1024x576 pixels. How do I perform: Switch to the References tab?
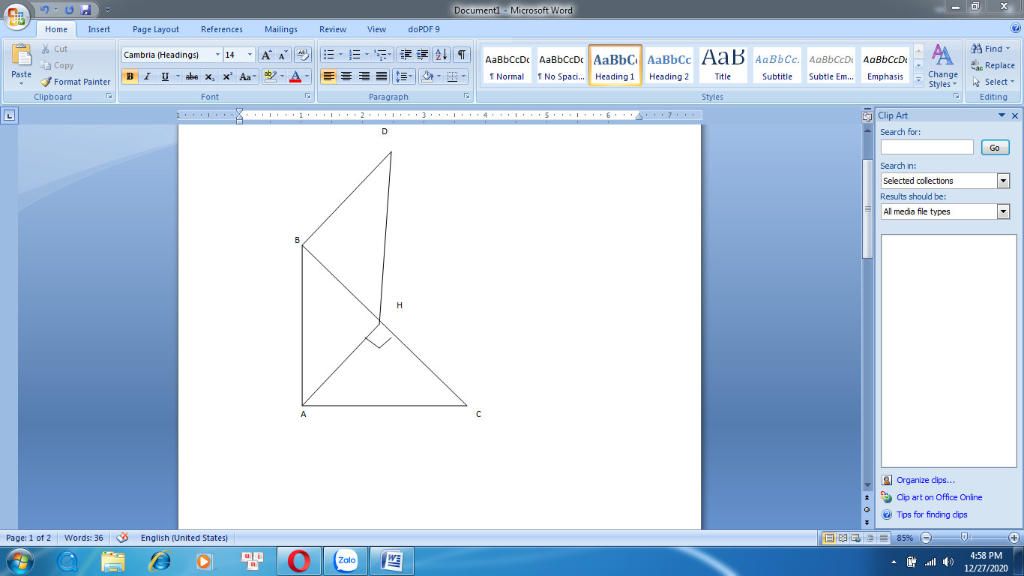coord(221,29)
